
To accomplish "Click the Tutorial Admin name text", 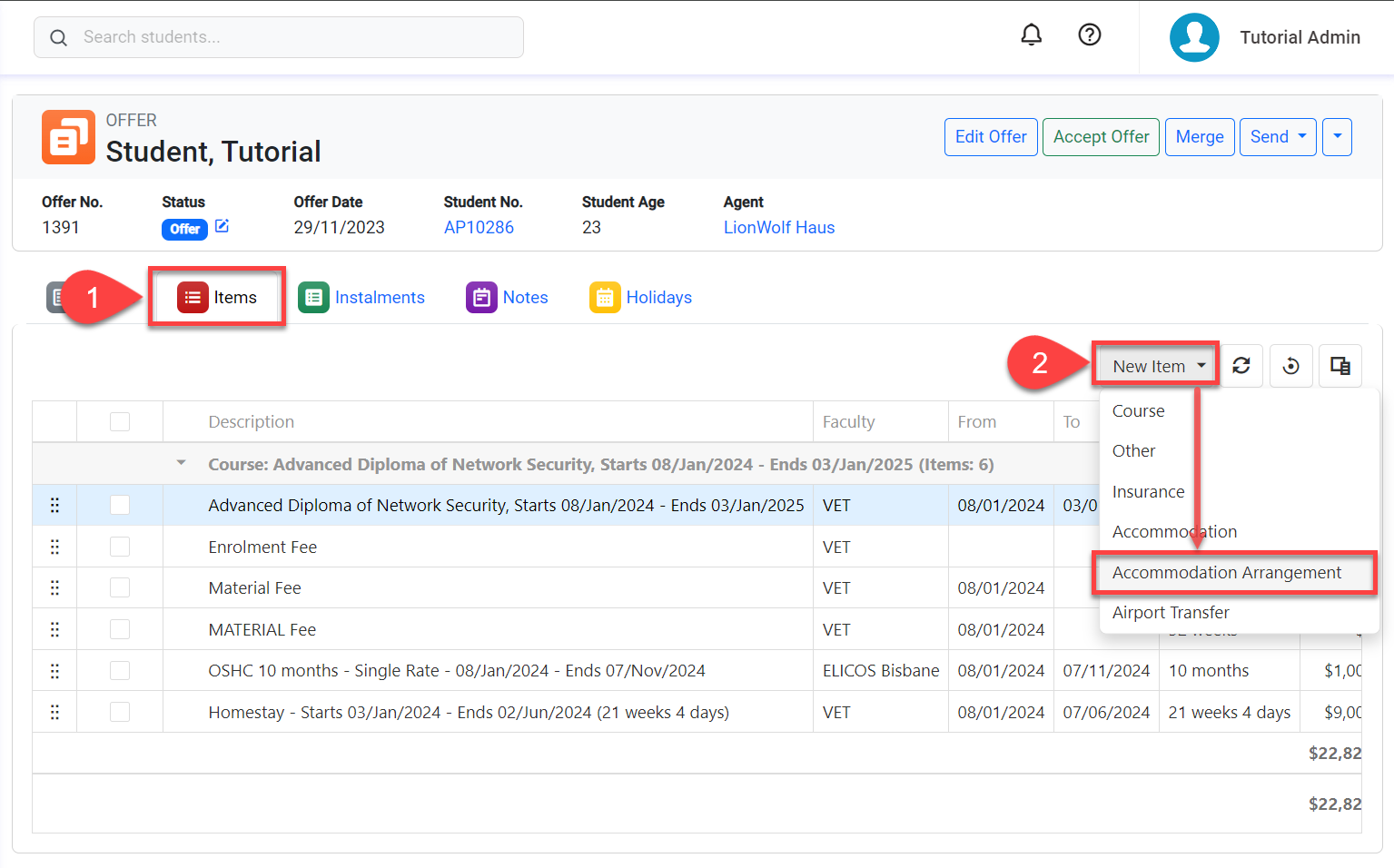I will click(1300, 37).
